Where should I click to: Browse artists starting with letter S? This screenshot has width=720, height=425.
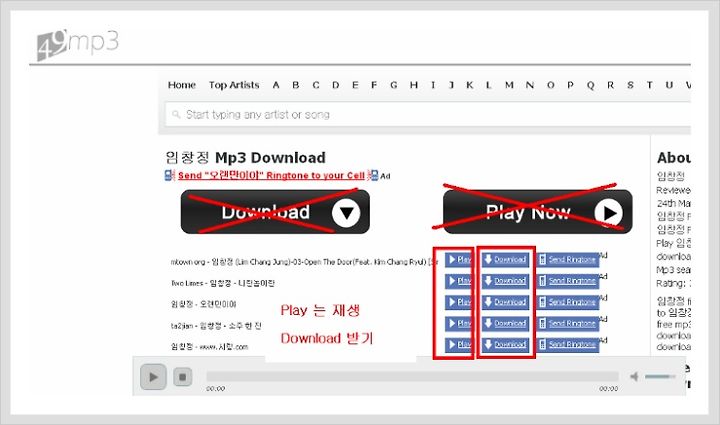point(630,85)
